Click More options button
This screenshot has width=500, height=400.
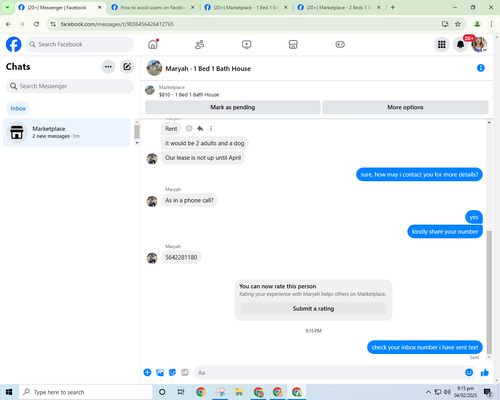(x=405, y=107)
